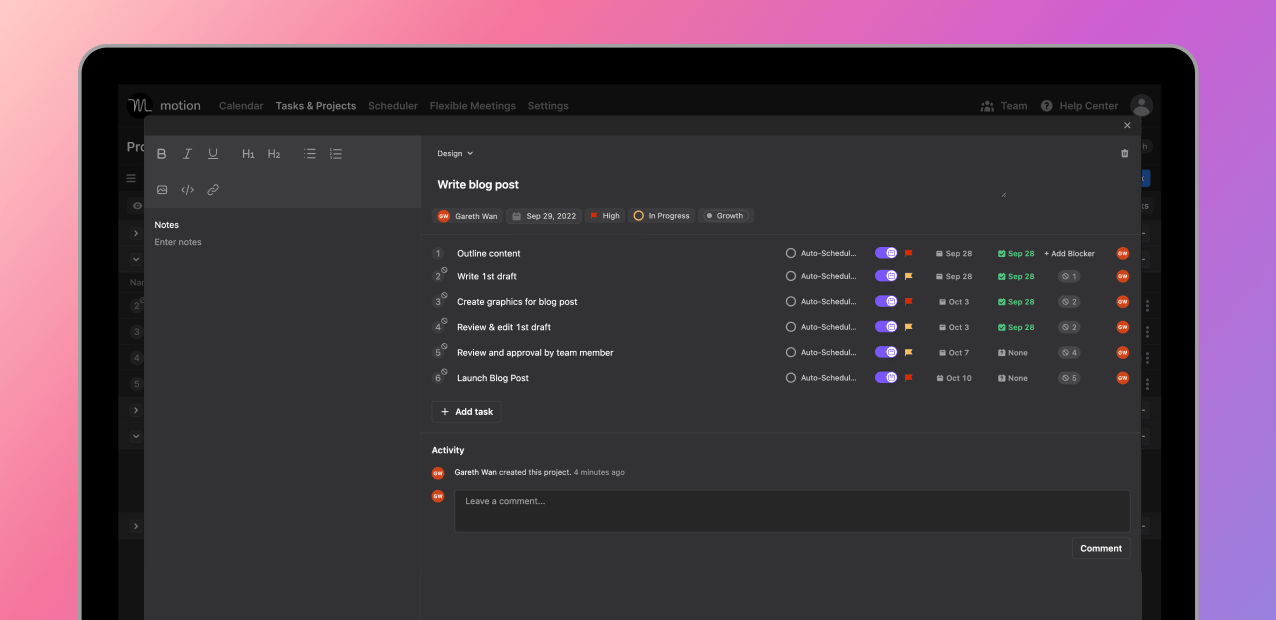Open assignee avatar of Launch Blog Post
The width and height of the screenshot is (1276, 620).
[1123, 378]
